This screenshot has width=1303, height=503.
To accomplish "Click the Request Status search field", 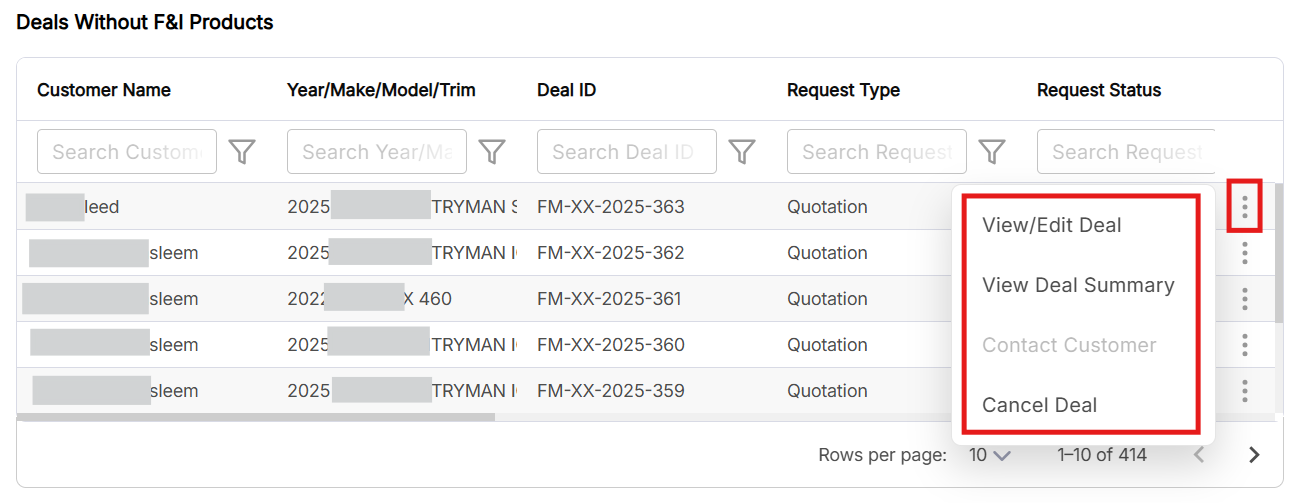I will click(1126, 152).
